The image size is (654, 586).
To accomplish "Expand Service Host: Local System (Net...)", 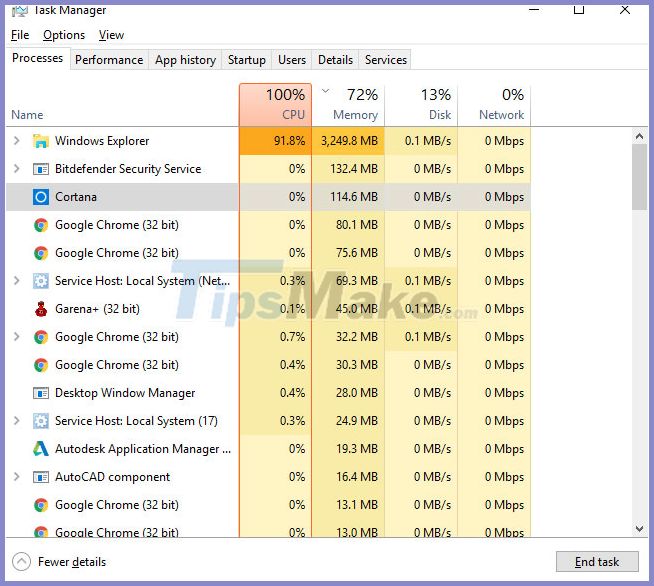I will pos(17,280).
